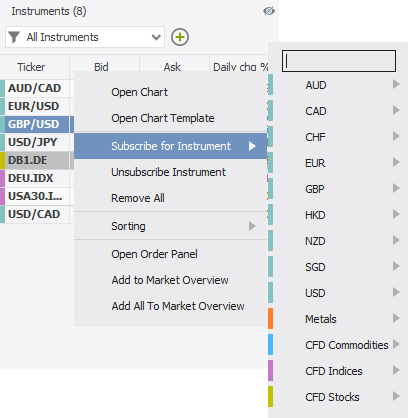Select the DB1.DE ticker row

click(37, 160)
